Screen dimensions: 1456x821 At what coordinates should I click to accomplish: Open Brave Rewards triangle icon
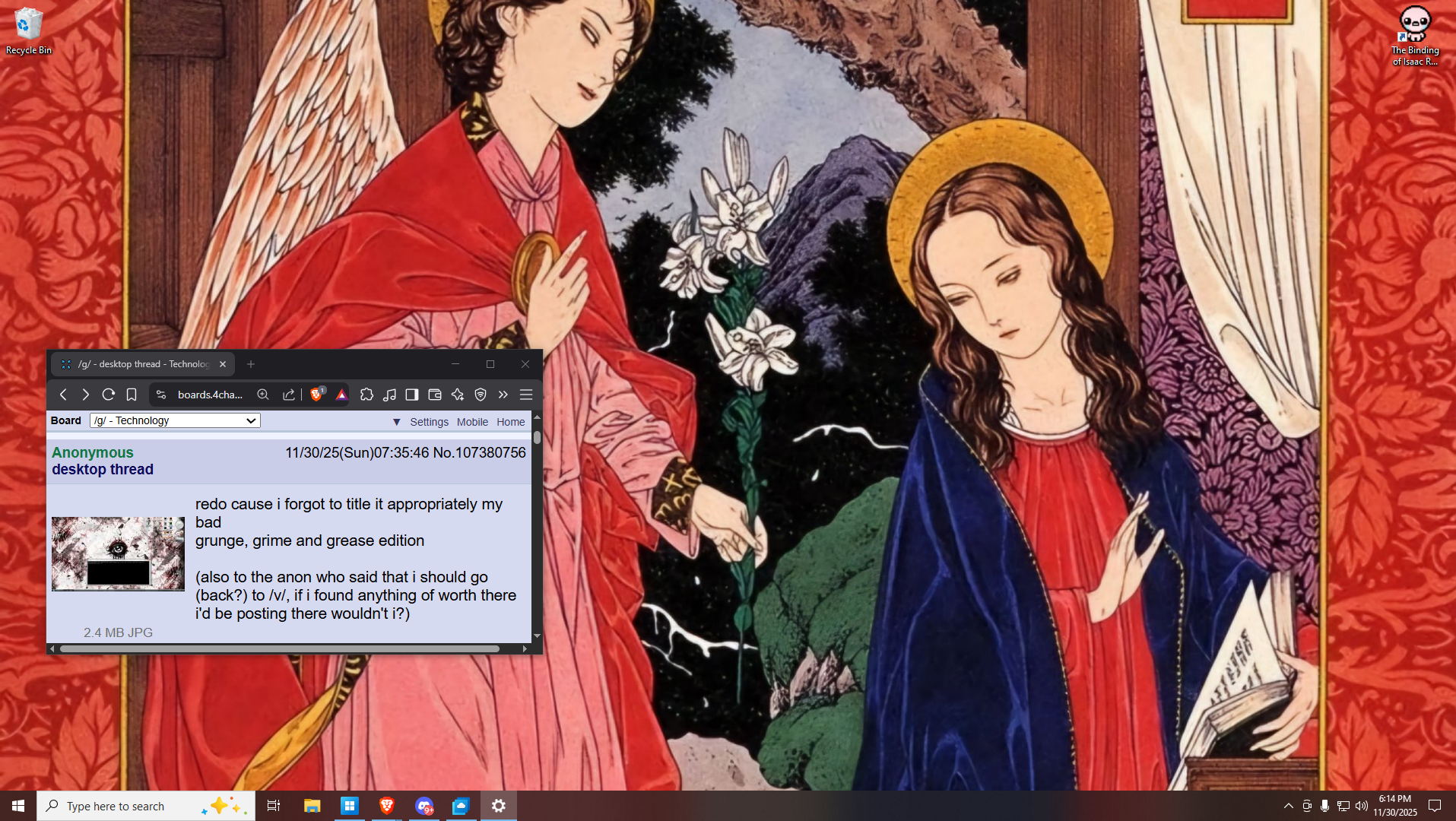click(341, 395)
